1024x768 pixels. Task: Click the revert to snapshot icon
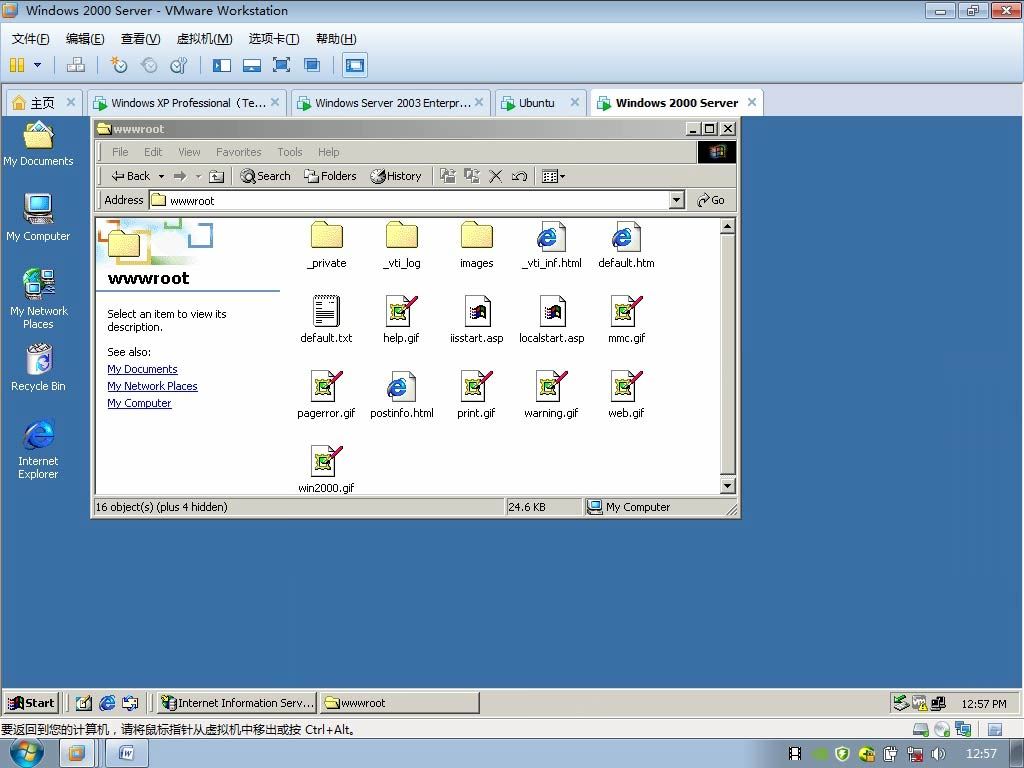(149, 65)
